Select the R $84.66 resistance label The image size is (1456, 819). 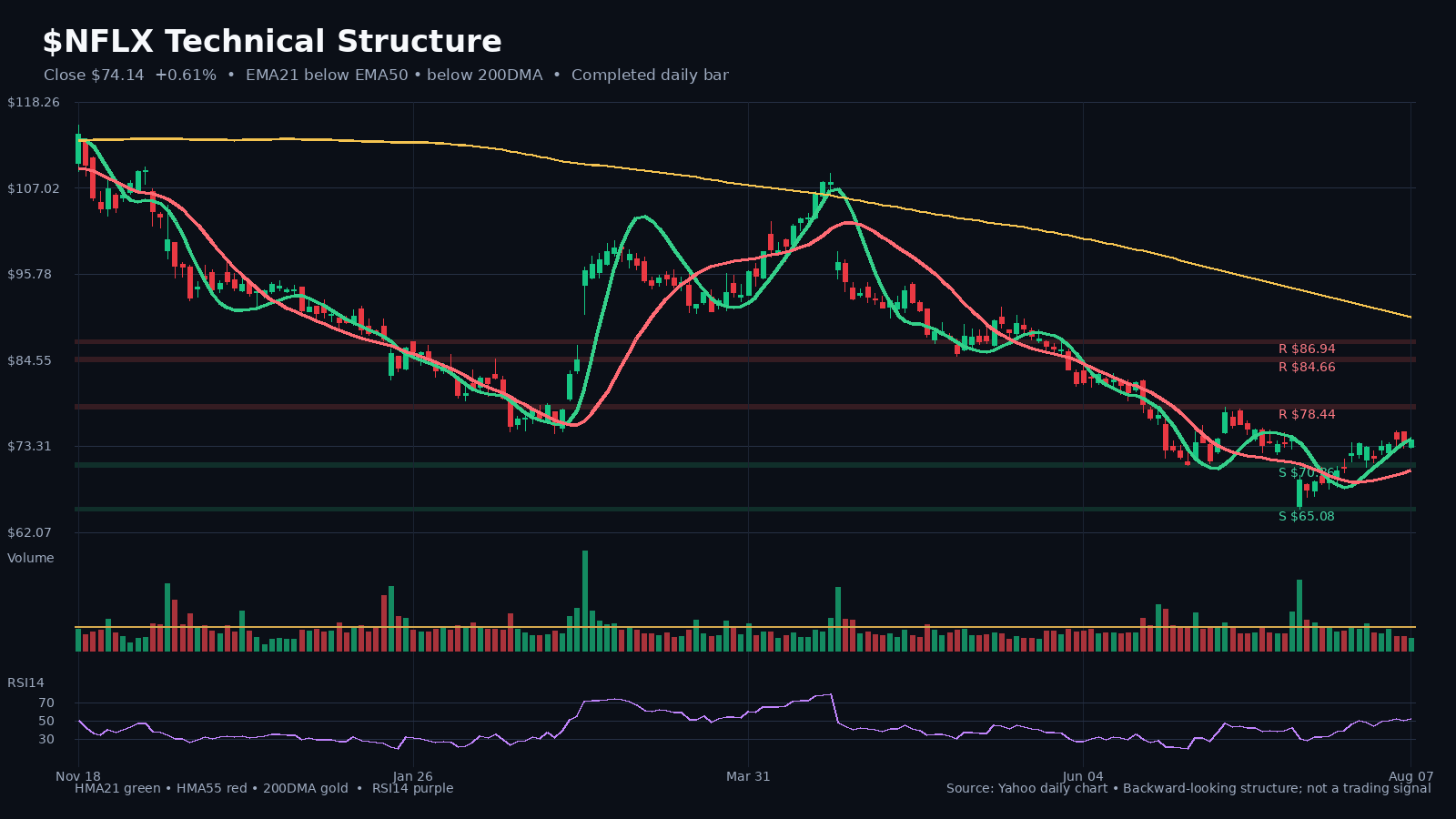point(1307,367)
